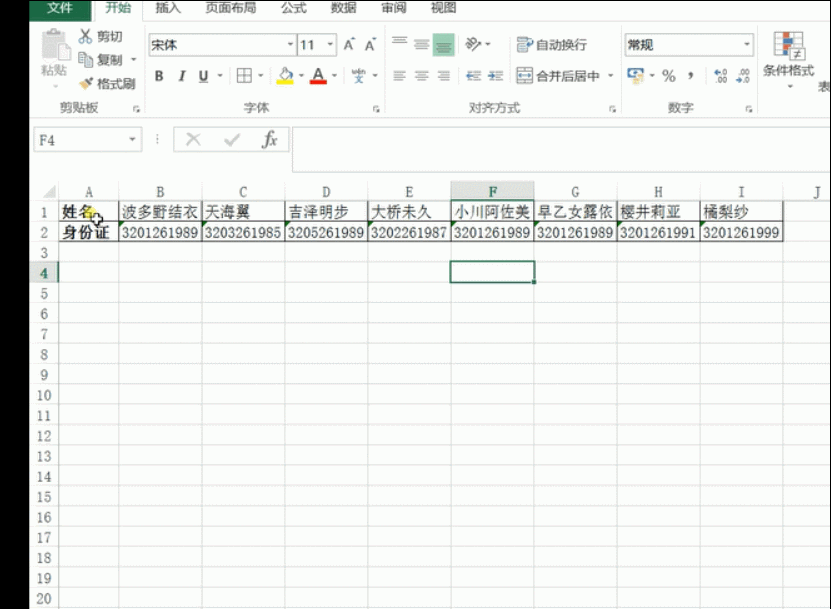The width and height of the screenshot is (831, 609).
Task: Select the Format Painter (格式刷) brush
Action: pyautogui.click(x=86, y=83)
